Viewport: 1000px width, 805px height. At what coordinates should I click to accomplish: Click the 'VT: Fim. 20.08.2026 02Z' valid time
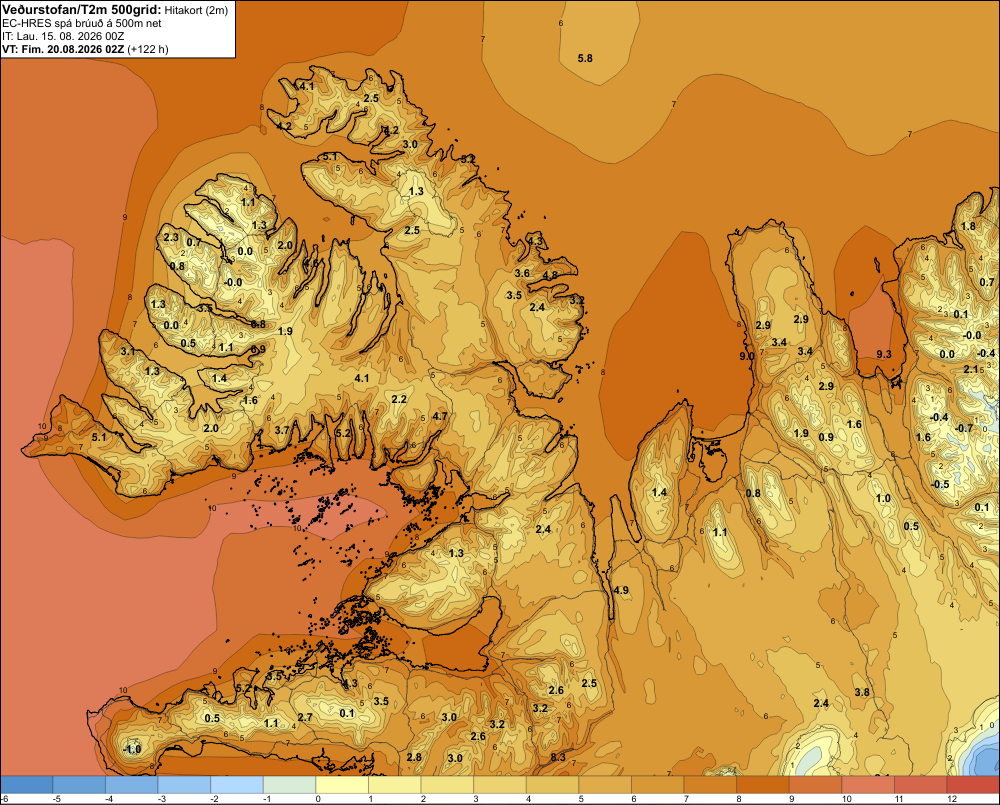[x=64, y=49]
